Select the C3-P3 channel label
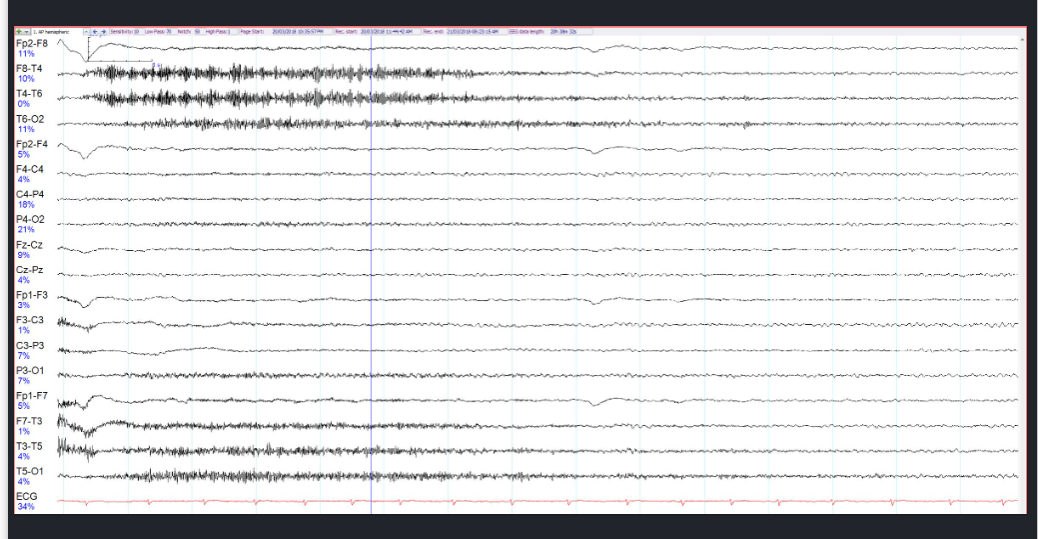 click(30, 346)
